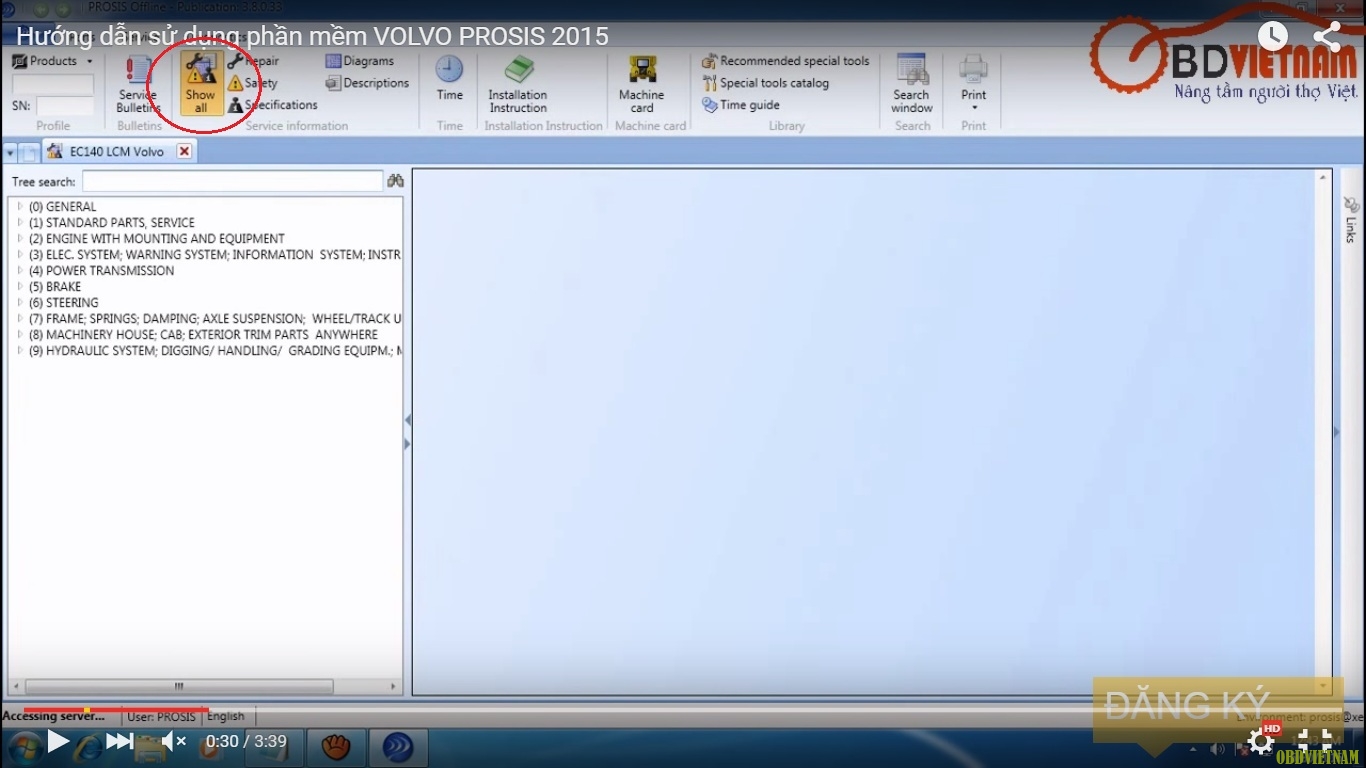Image resolution: width=1366 pixels, height=768 pixels.
Task: Expand the (0) GENERAL node
Action: [20, 207]
